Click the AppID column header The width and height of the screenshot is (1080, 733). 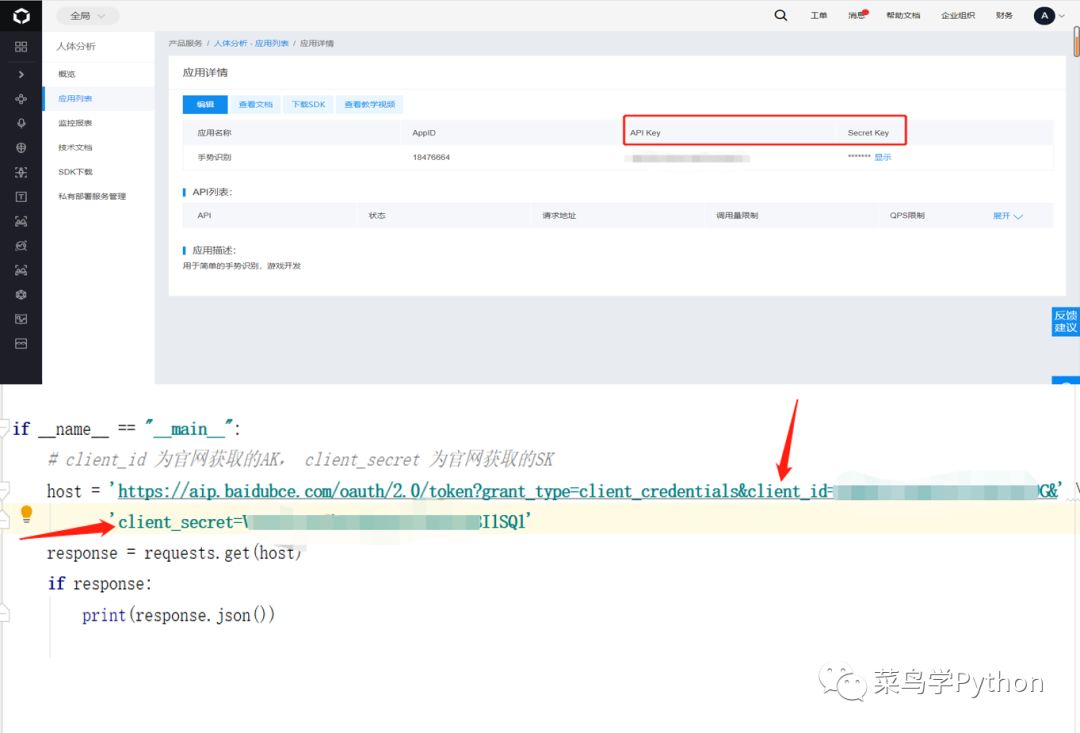tap(424, 132)
